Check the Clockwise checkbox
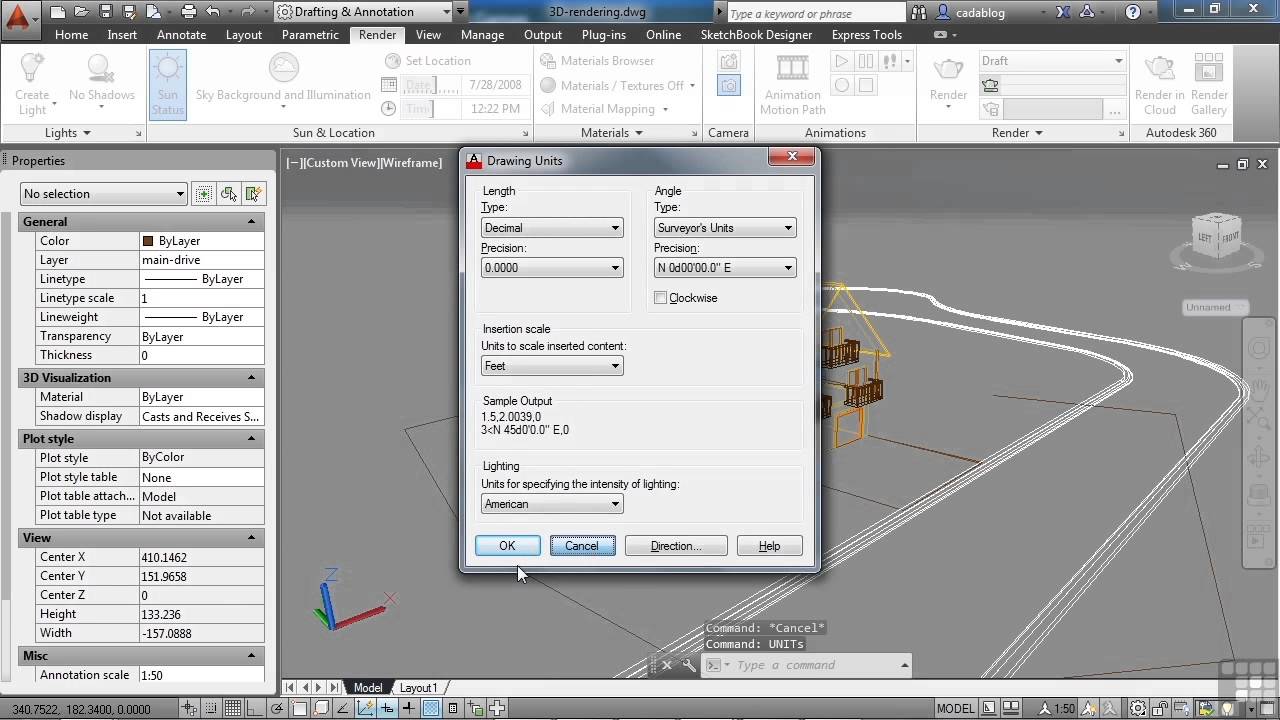 (x=660, y=298)
